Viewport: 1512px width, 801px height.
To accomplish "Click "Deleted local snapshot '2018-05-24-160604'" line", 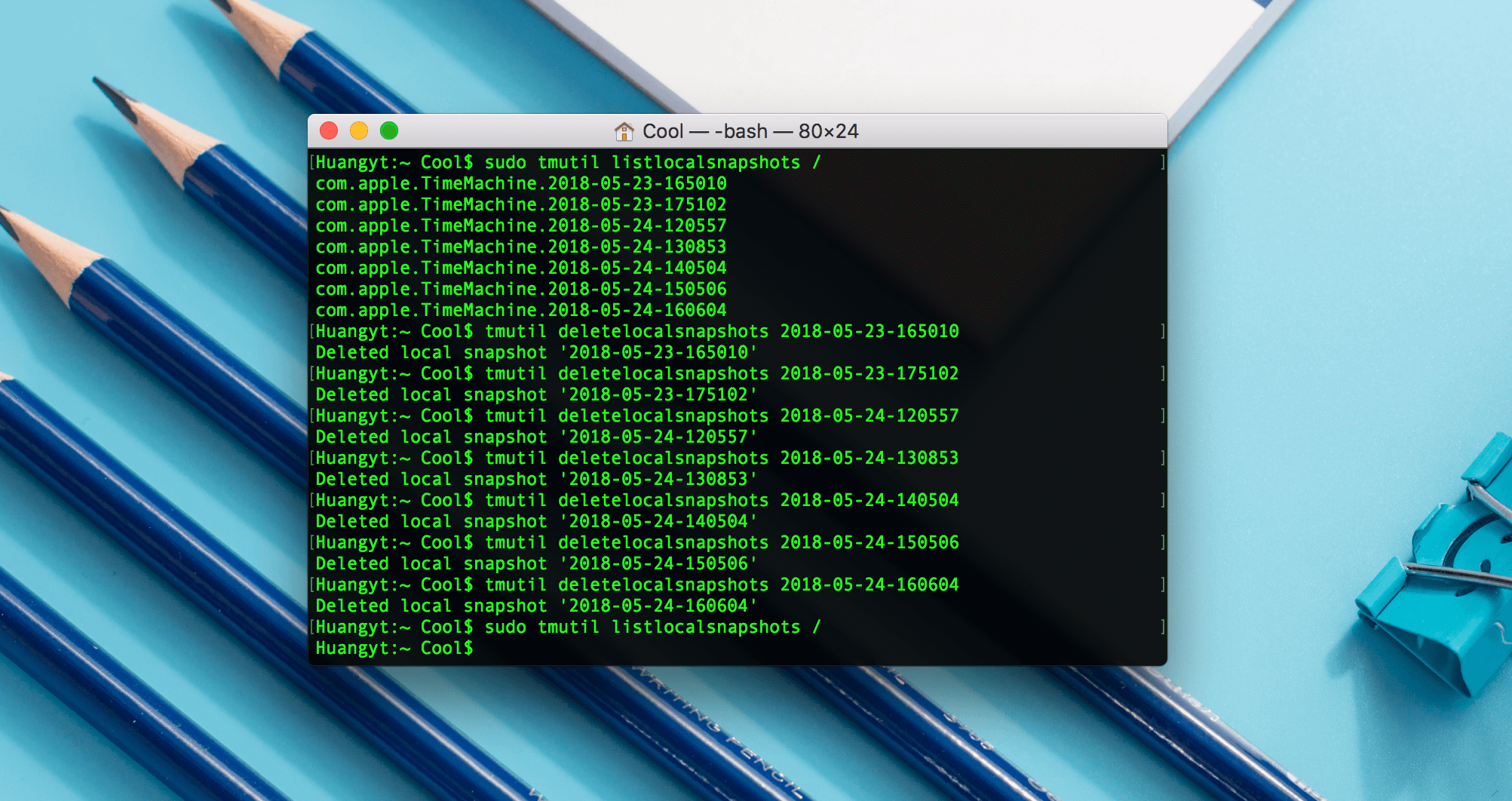I will coord(536,606).
